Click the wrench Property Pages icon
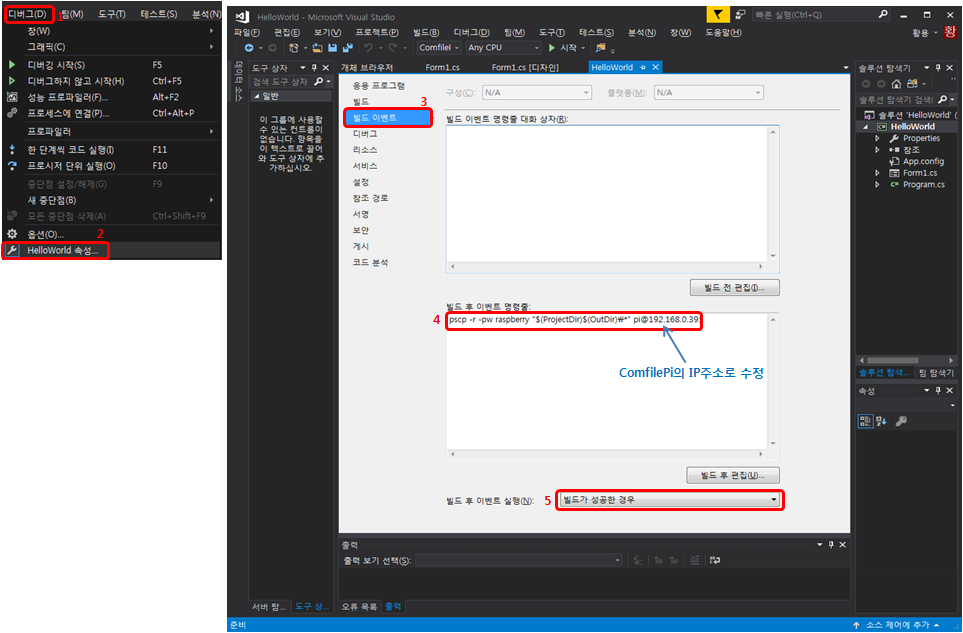The image size is (963, 633). point(902,421)
